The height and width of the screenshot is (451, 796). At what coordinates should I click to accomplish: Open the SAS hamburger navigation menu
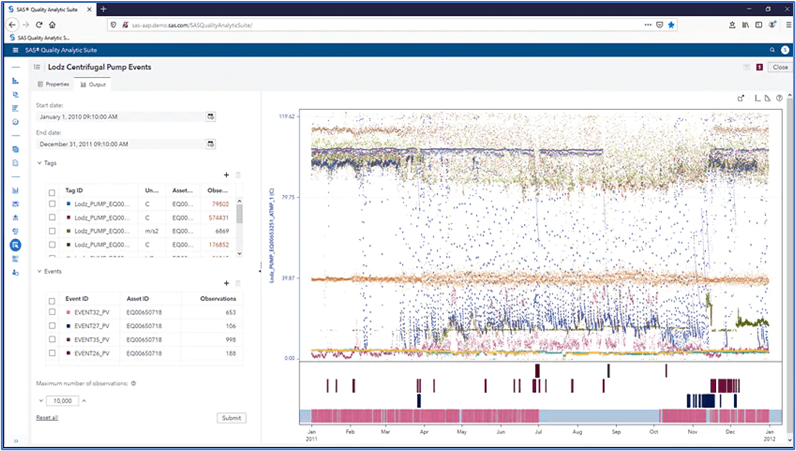pyautogui.click(x=15, y=49)
